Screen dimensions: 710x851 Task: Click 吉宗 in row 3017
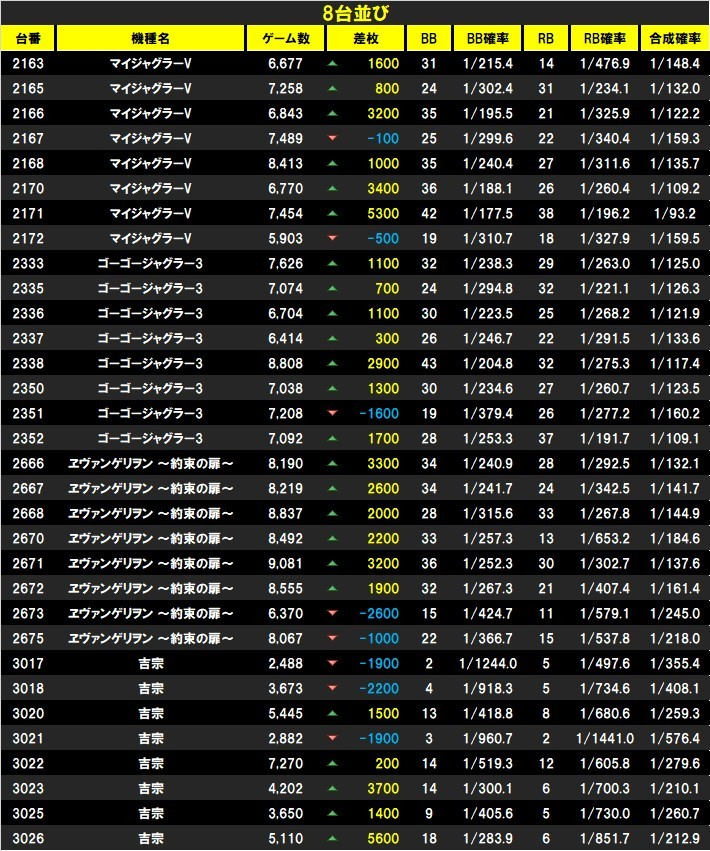pos(150,663)
